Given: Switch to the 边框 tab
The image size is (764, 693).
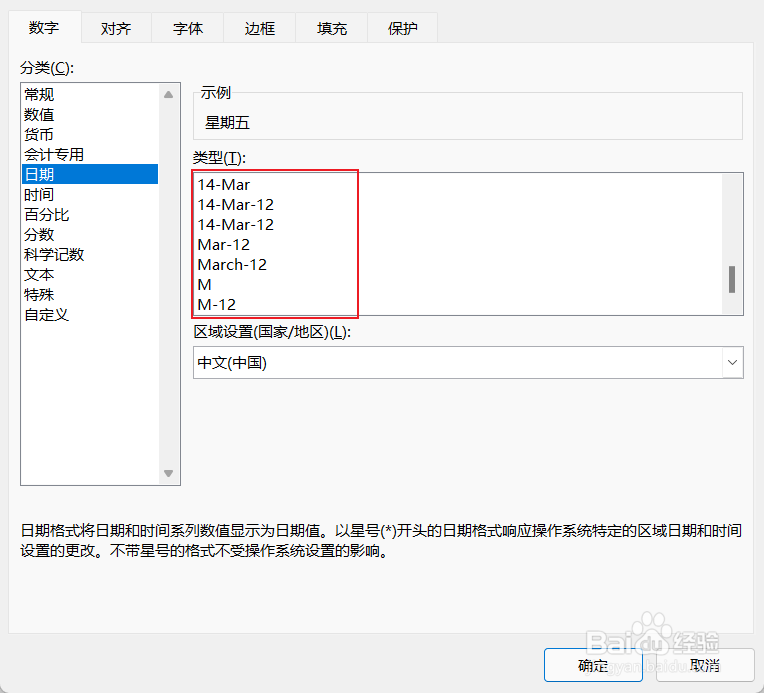Looking at the screenshot, I should tap(259, 28).
